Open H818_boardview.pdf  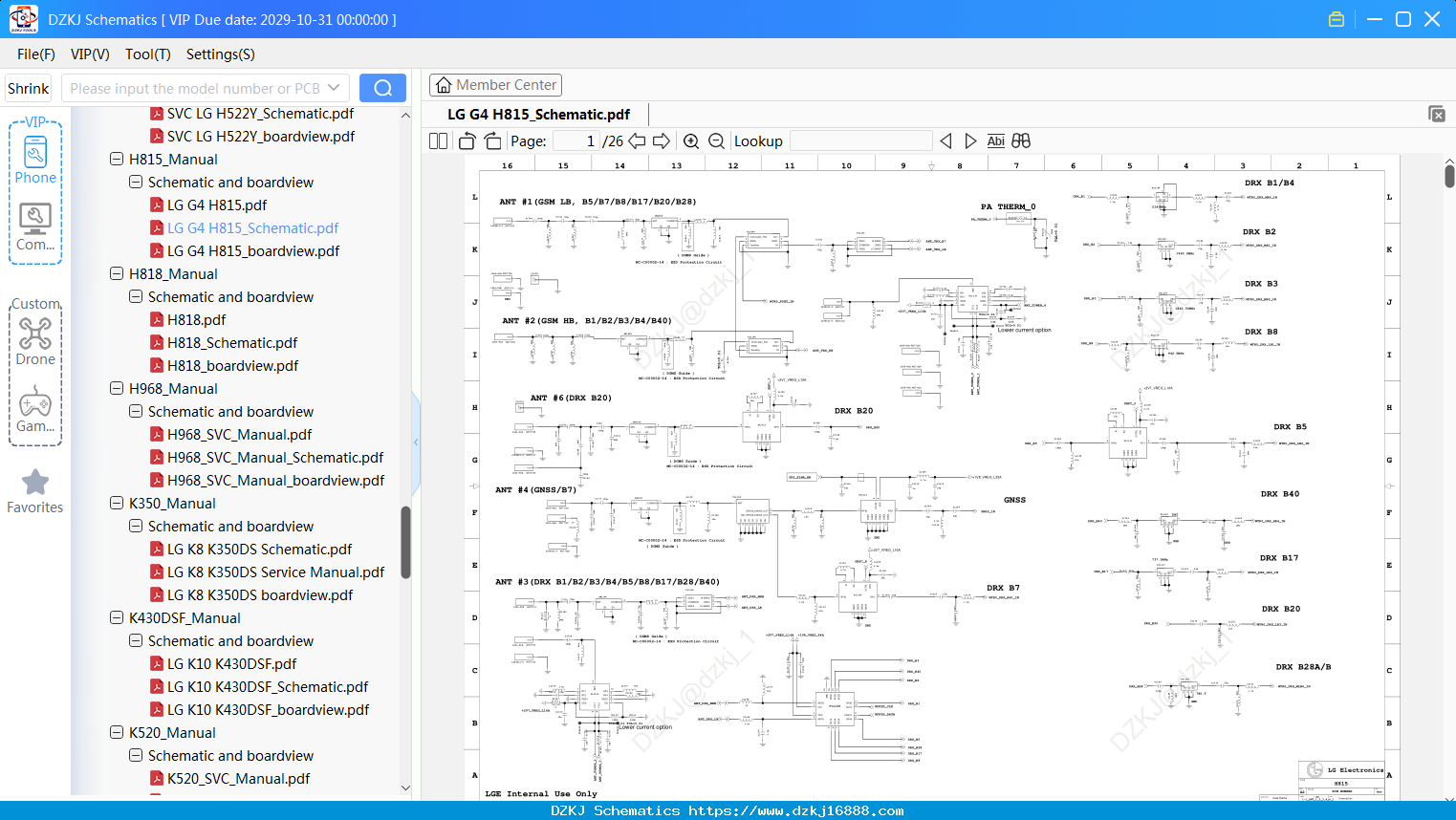point(232,365)
